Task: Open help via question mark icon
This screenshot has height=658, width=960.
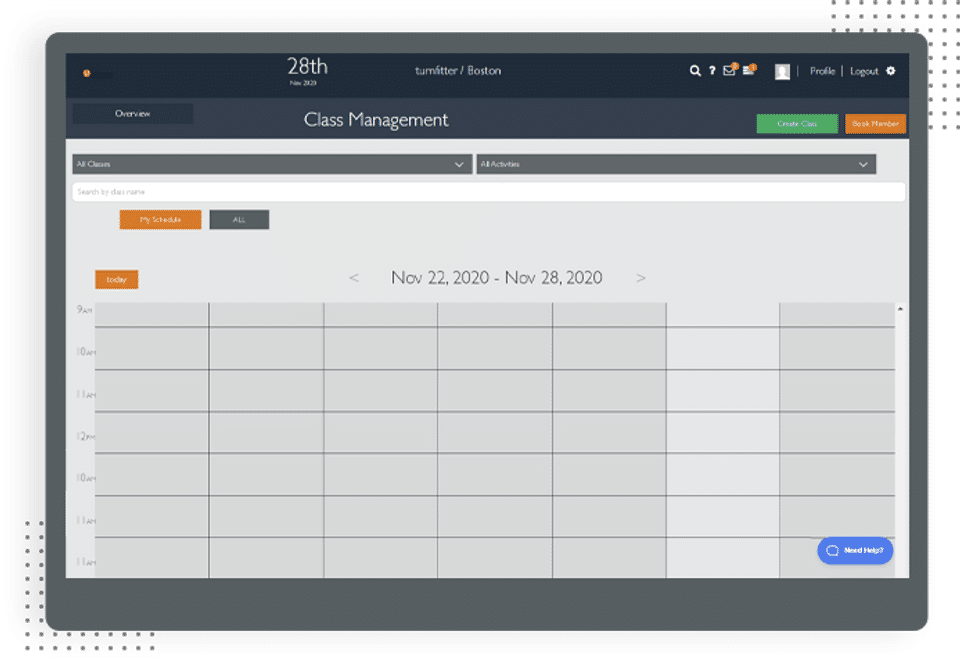Action: coord(712,71)
